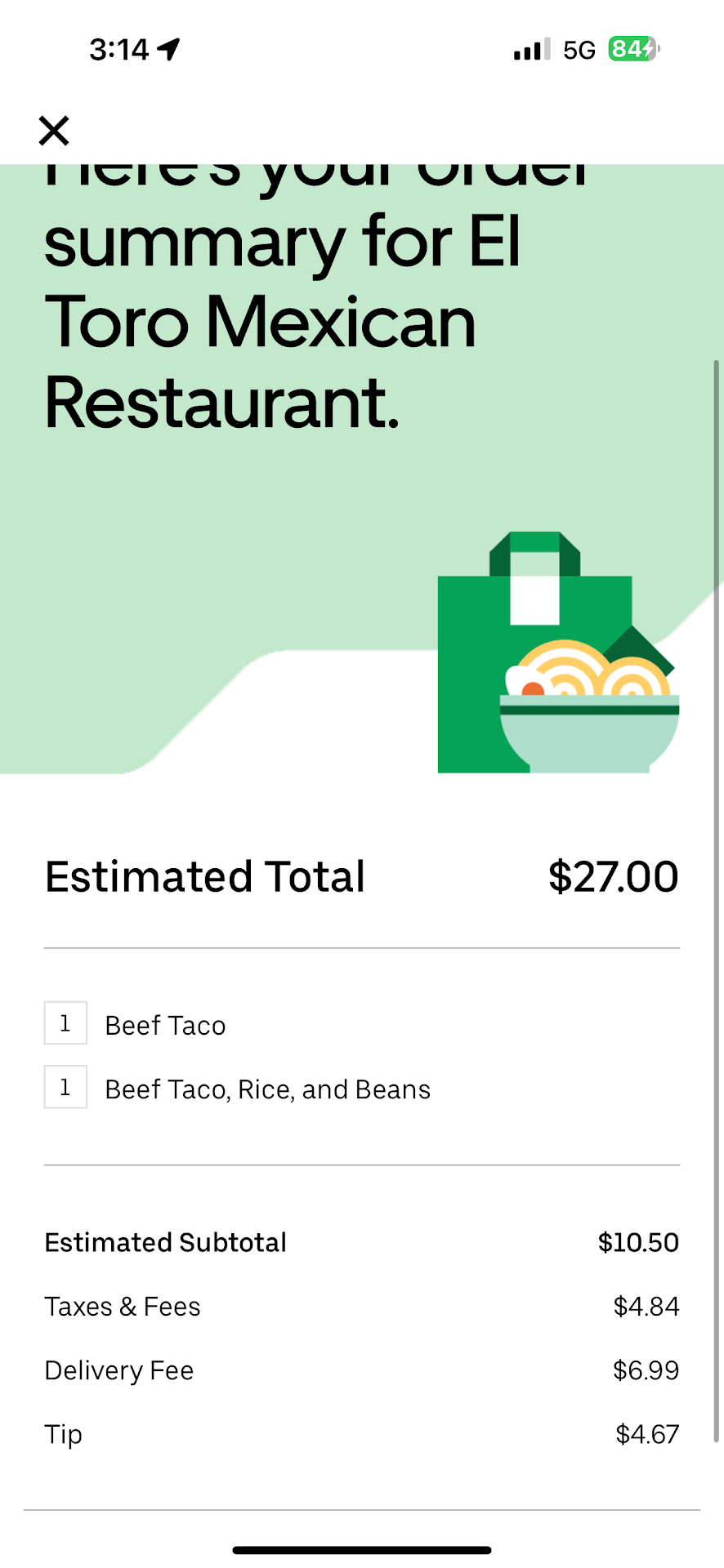Tap the 5G network indicator
Viewport: 724px width, 1568px height.
[x=579, y=51]
